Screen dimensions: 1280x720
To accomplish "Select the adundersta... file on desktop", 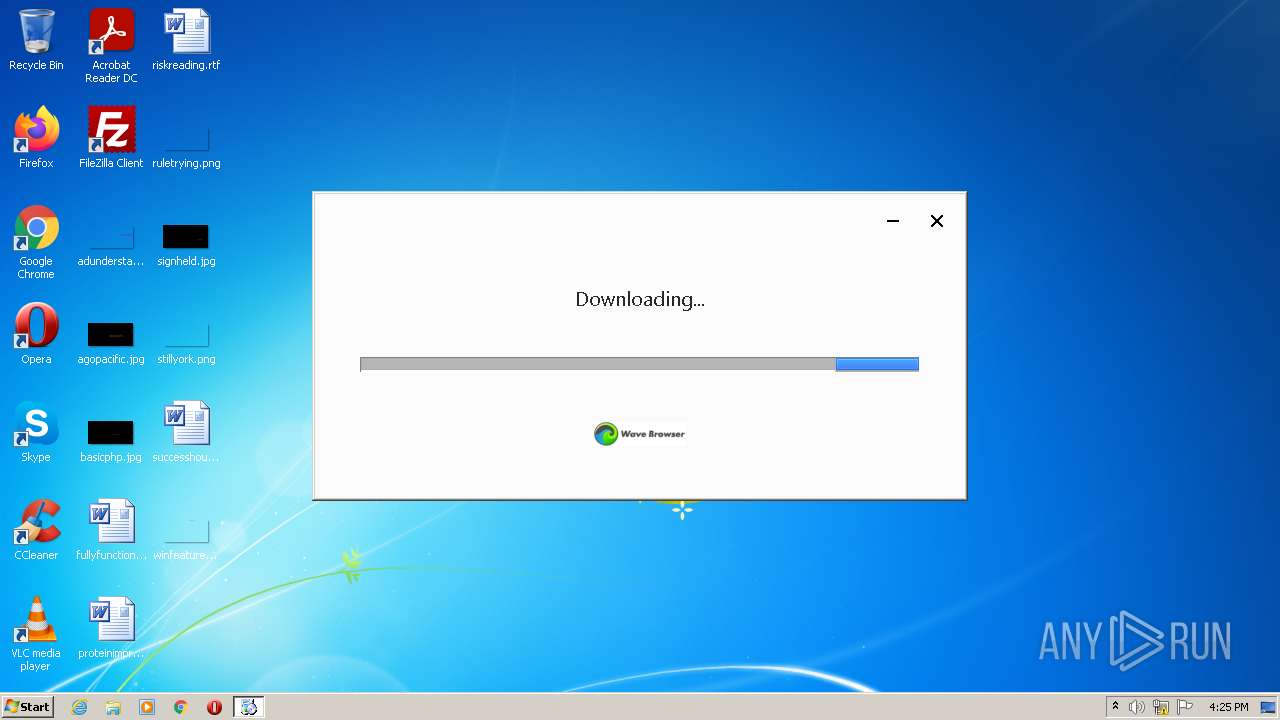I will (111, 245).
